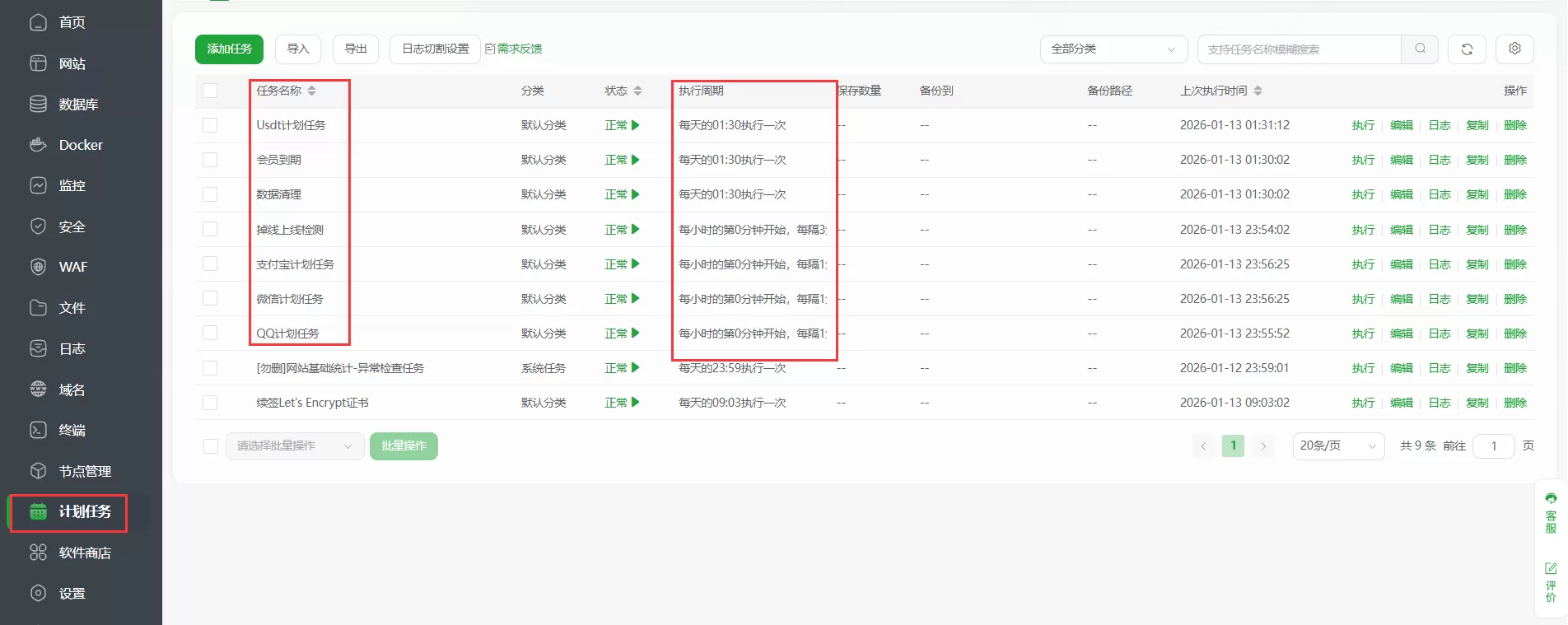Open 请选择批量操作 batch action dropdown
1568x625 pixels.
295,445
